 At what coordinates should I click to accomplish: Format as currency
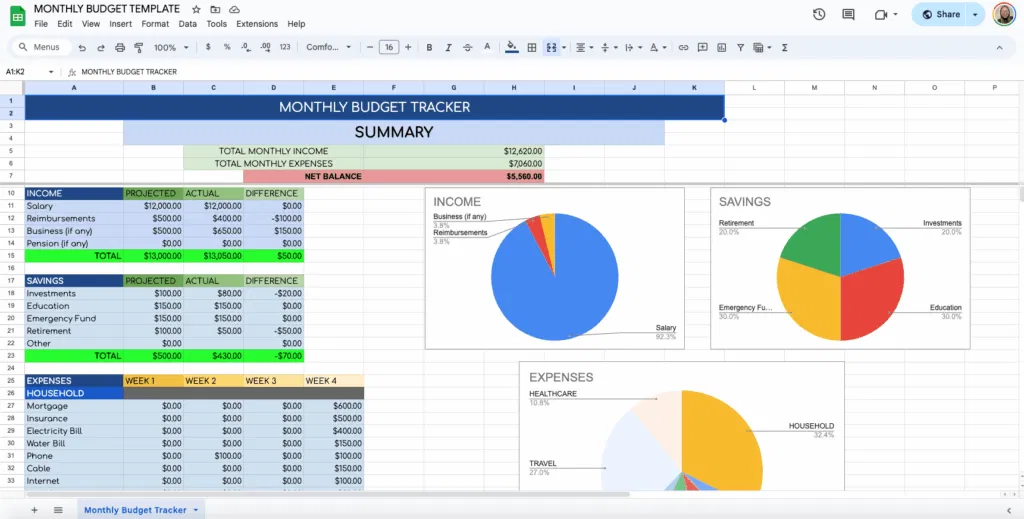click(208, 47)
